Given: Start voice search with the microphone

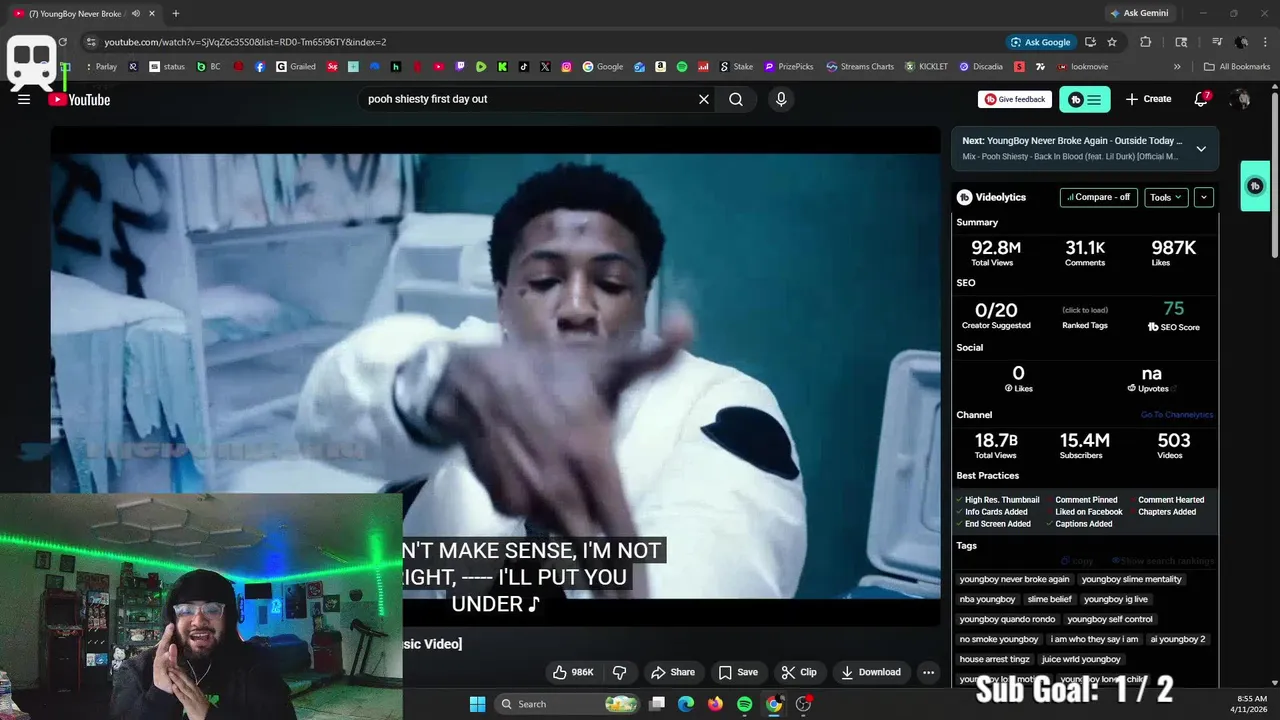Looking at the screenshot, I should (781, 99).
